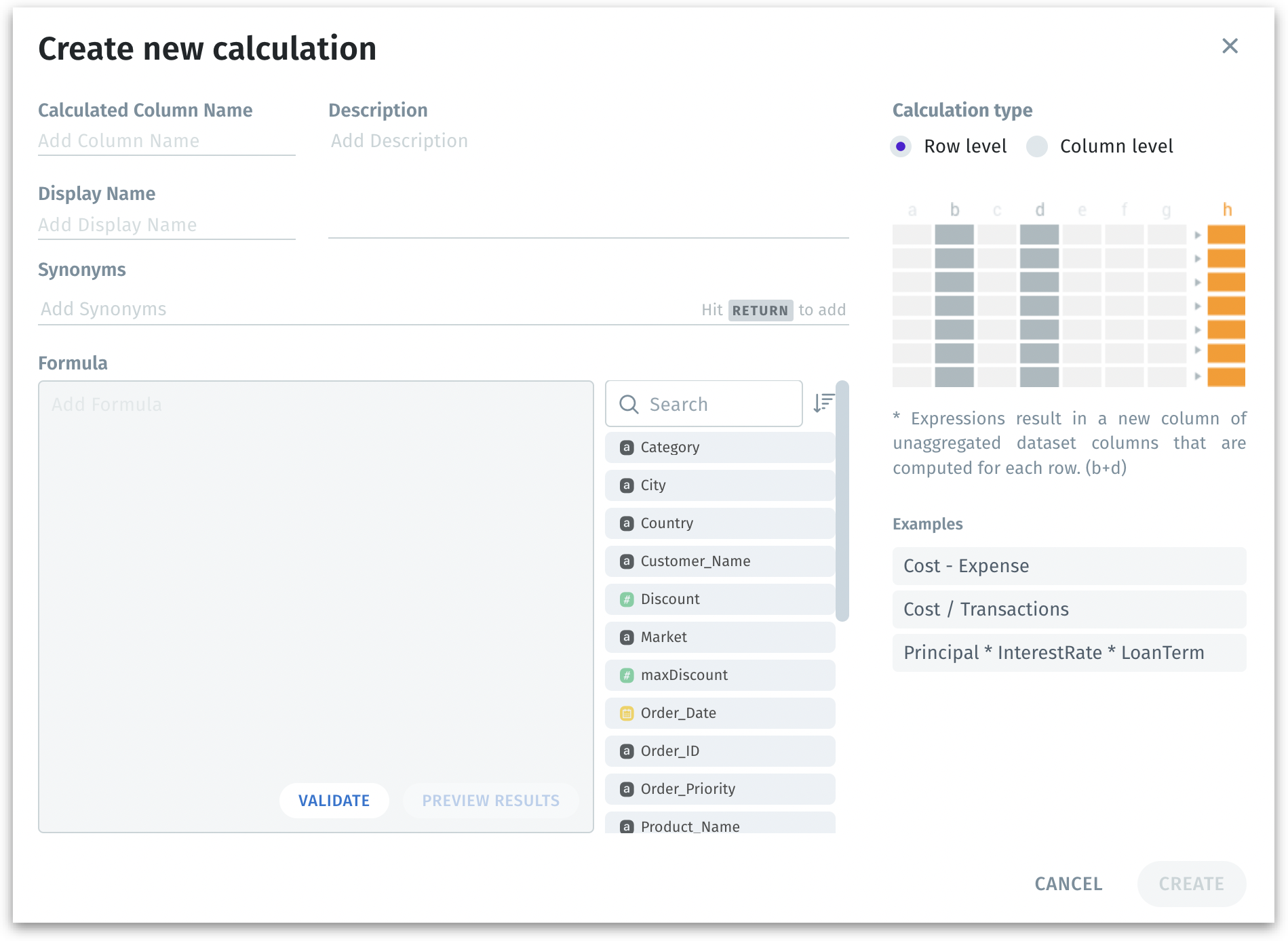This screenshot has height=941, width=1288.
Task: Click the numeric icon beside Discount
Action: pos(627,599)
